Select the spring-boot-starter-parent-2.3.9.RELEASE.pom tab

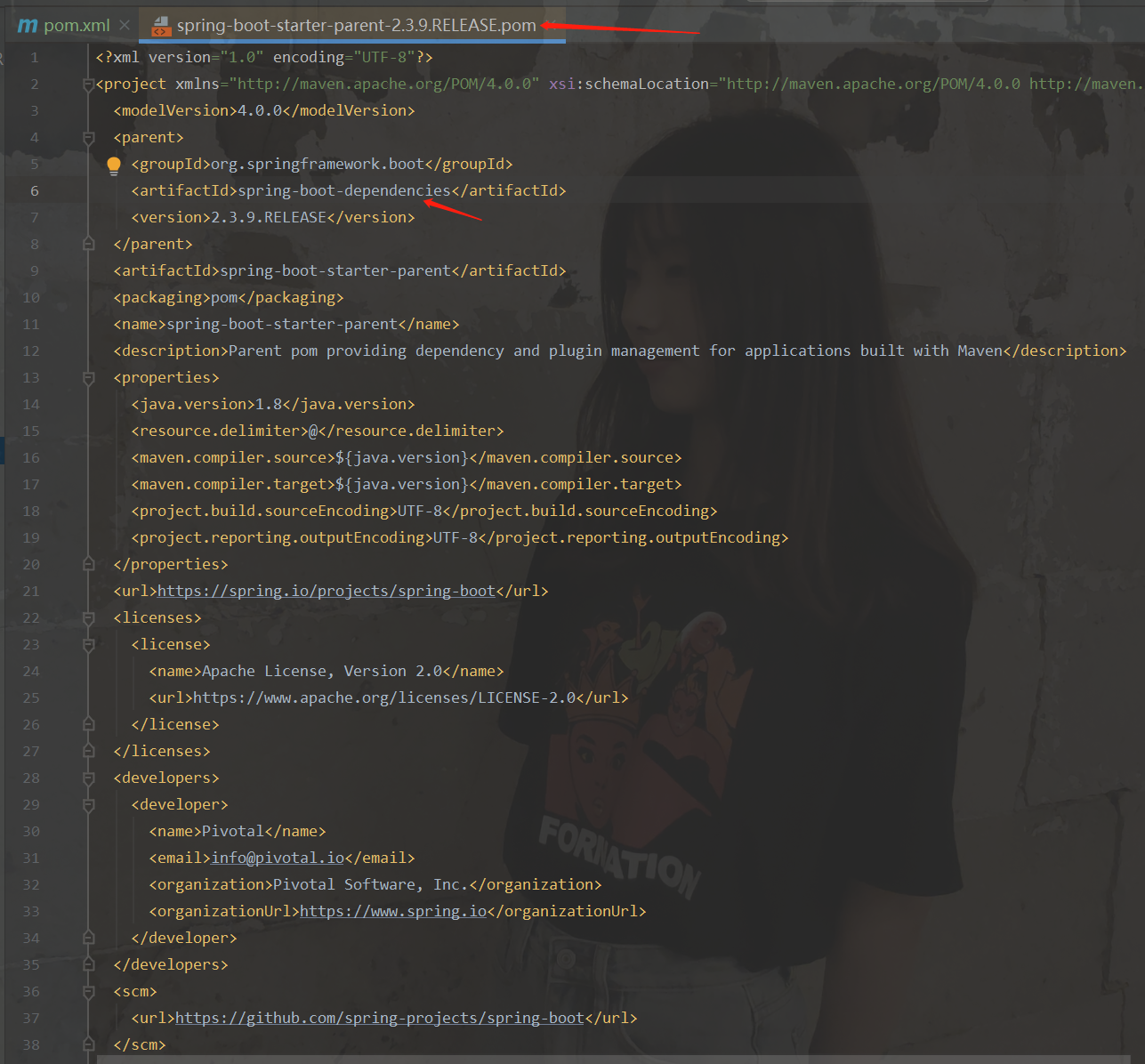click(356, 26)
